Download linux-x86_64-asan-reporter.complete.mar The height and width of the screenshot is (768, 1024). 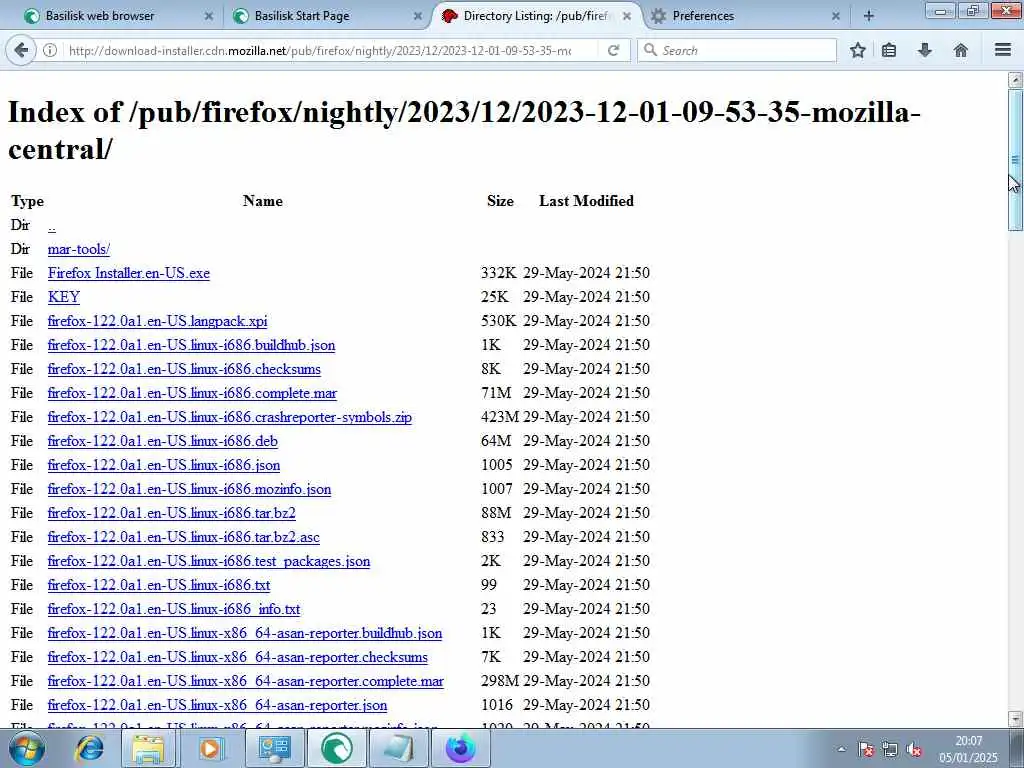pos(246,681)
